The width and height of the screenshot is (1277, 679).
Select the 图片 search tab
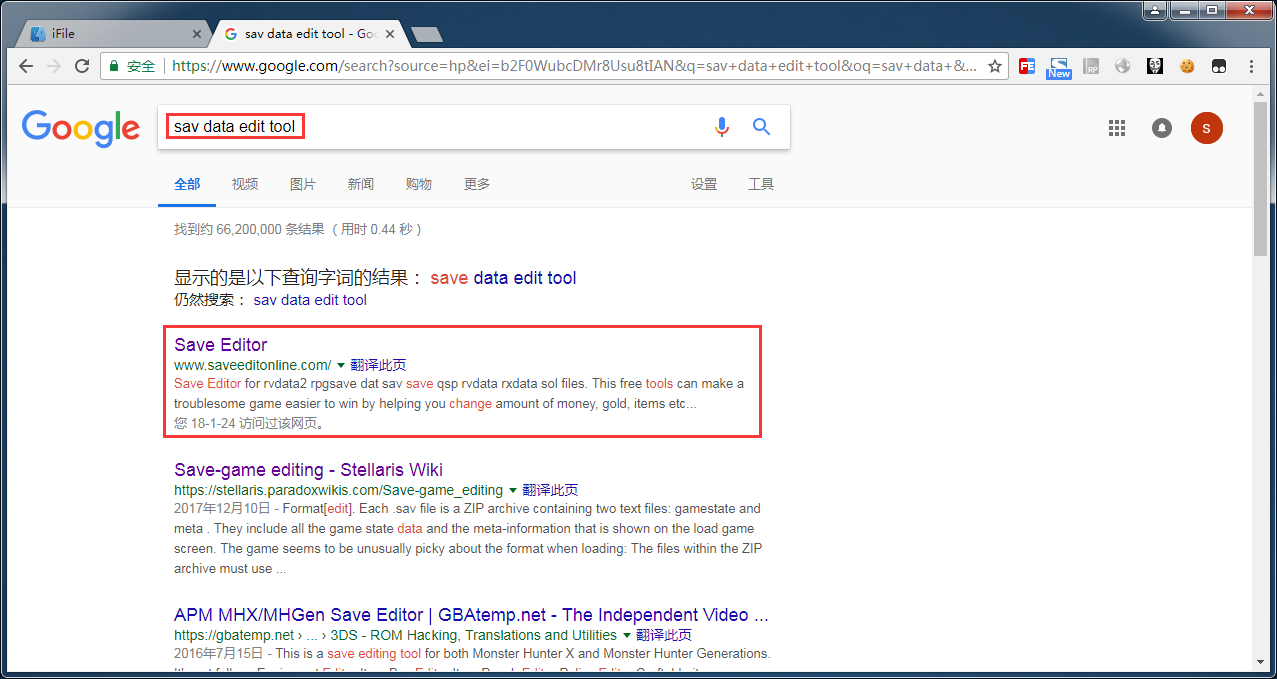[302, 184]
